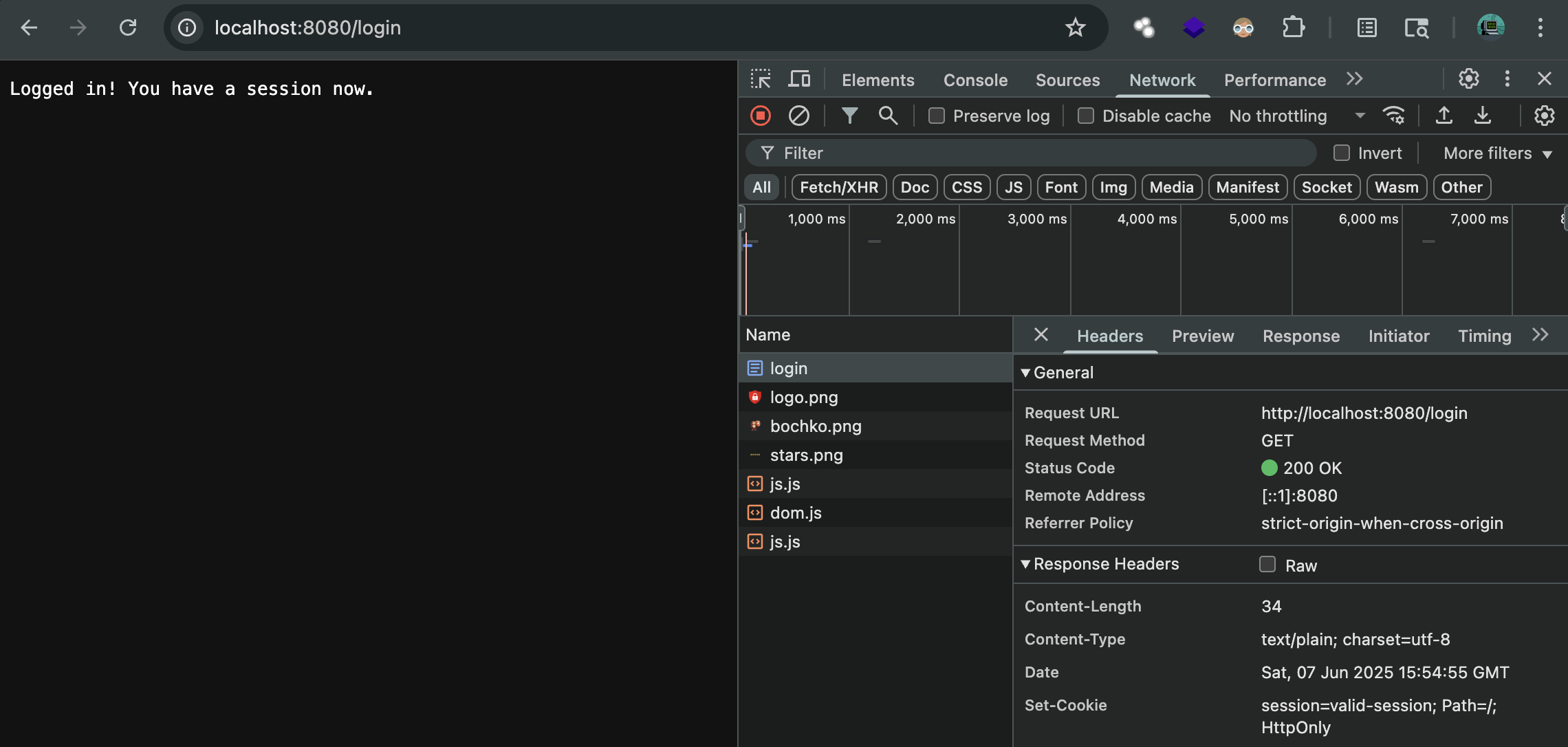Select the bochko.png request row
The height and width of the screenshot is (747, 1568).
875,426
